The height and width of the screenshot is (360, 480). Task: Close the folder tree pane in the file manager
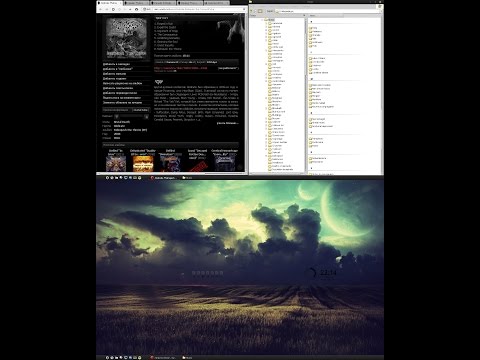click(x=304, y=16)
